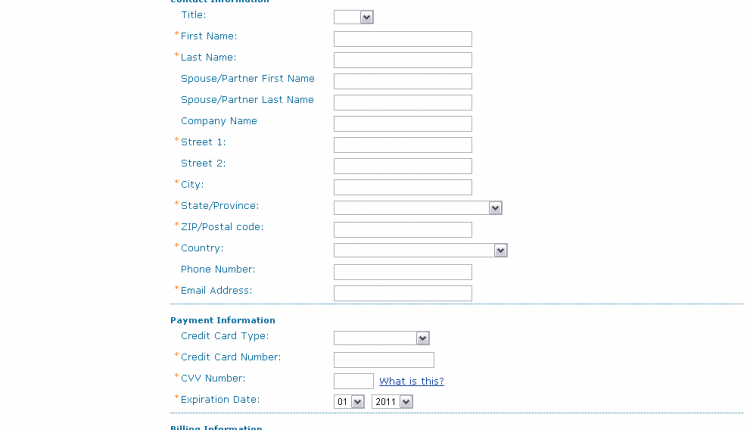Viewport: 750px width, 430px height.
Task: Open the Credit Card Type dropdown
Action: (381, 338)
